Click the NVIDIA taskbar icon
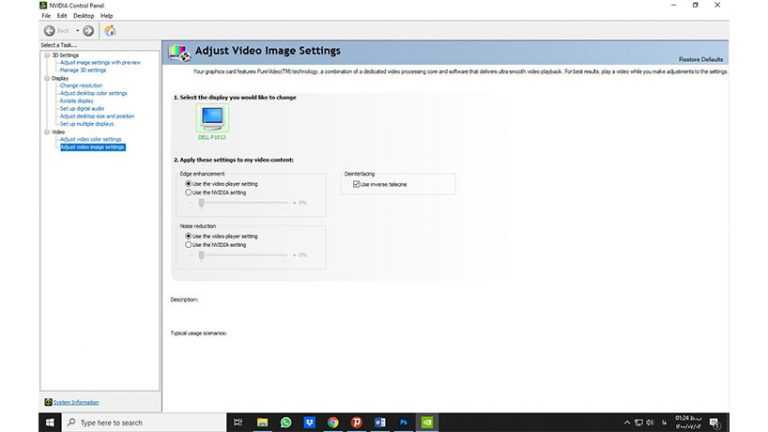Image resolution: width=768 pixels, height=432 pixels. 427,422
